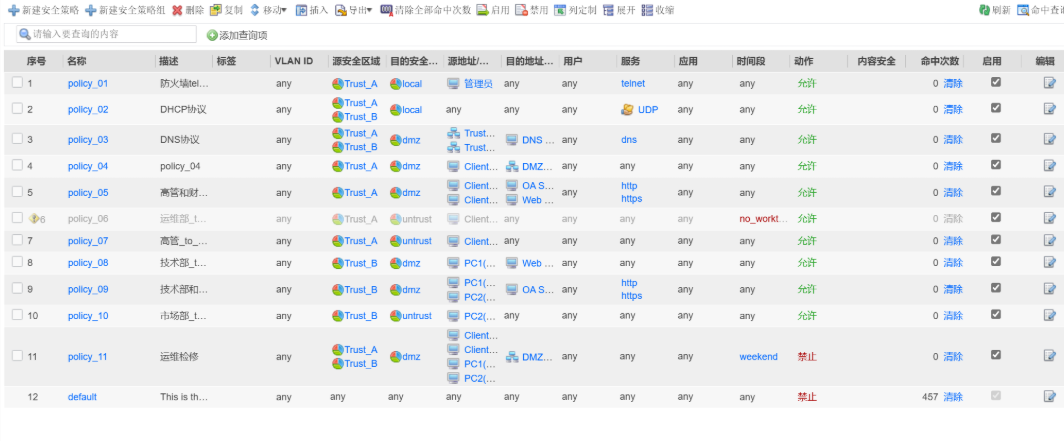Toggle the 启用 checkbox for policy_02
1064x441 pixels.
pyautogui.click(x=995, y=108)
